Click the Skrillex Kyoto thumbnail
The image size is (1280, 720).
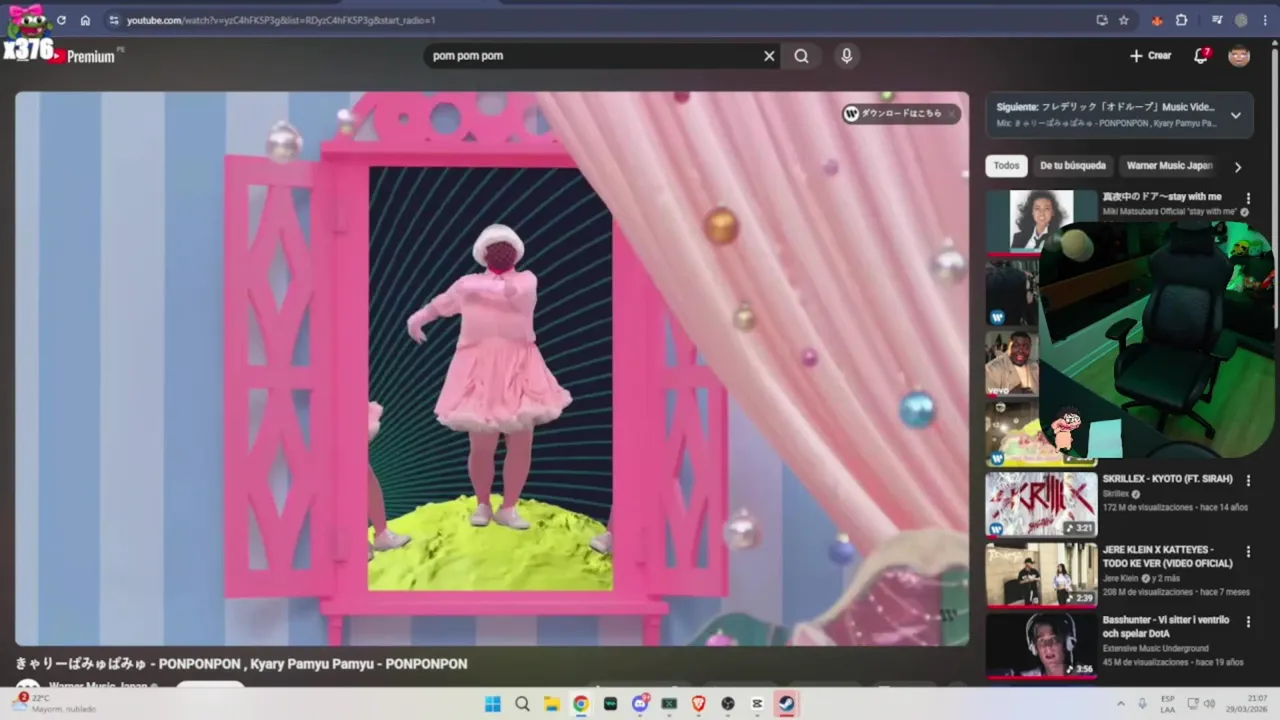point(1041,504)
